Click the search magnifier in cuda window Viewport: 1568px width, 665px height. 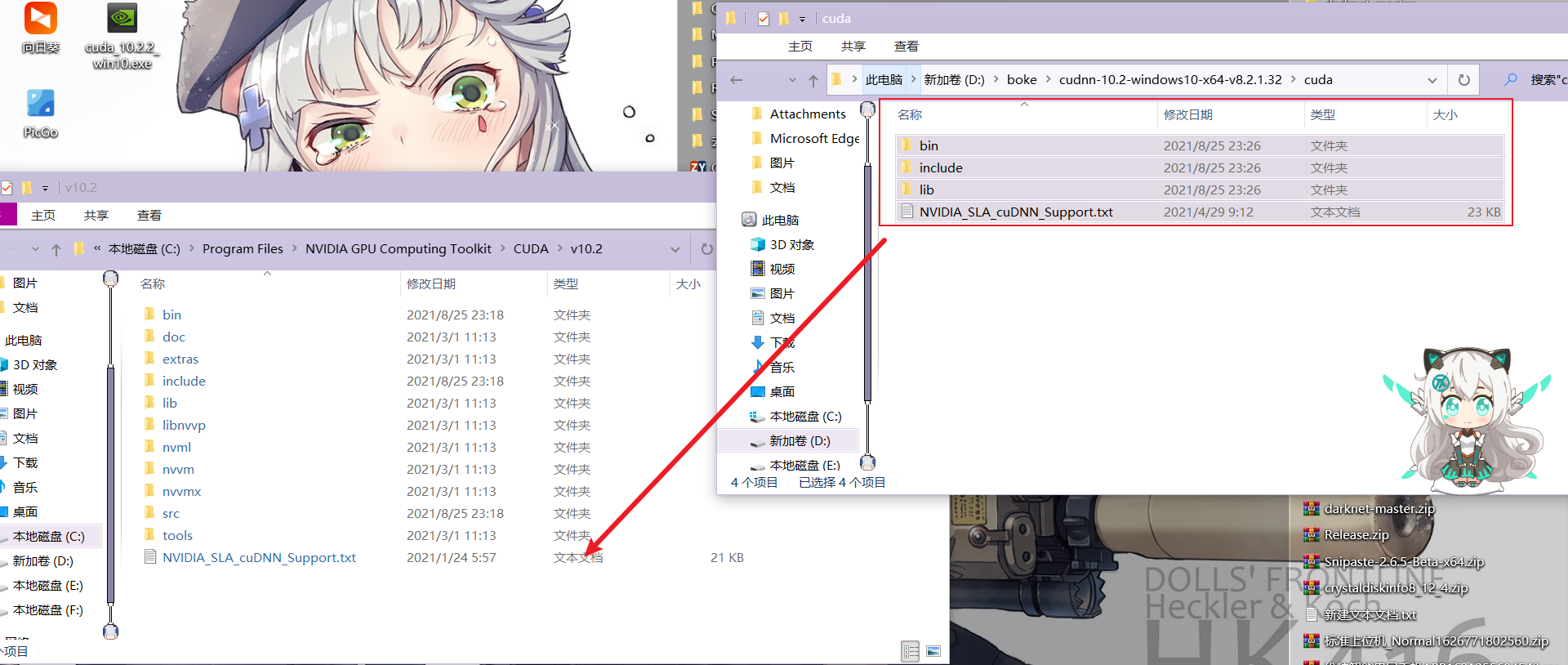coord(1511,79)
